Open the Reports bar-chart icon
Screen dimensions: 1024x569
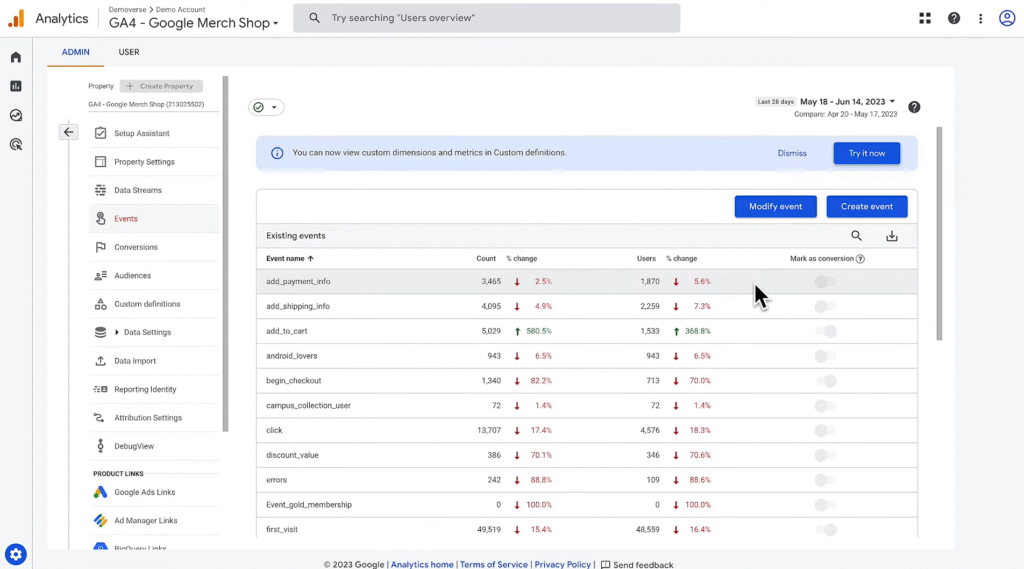click(16, 86)
